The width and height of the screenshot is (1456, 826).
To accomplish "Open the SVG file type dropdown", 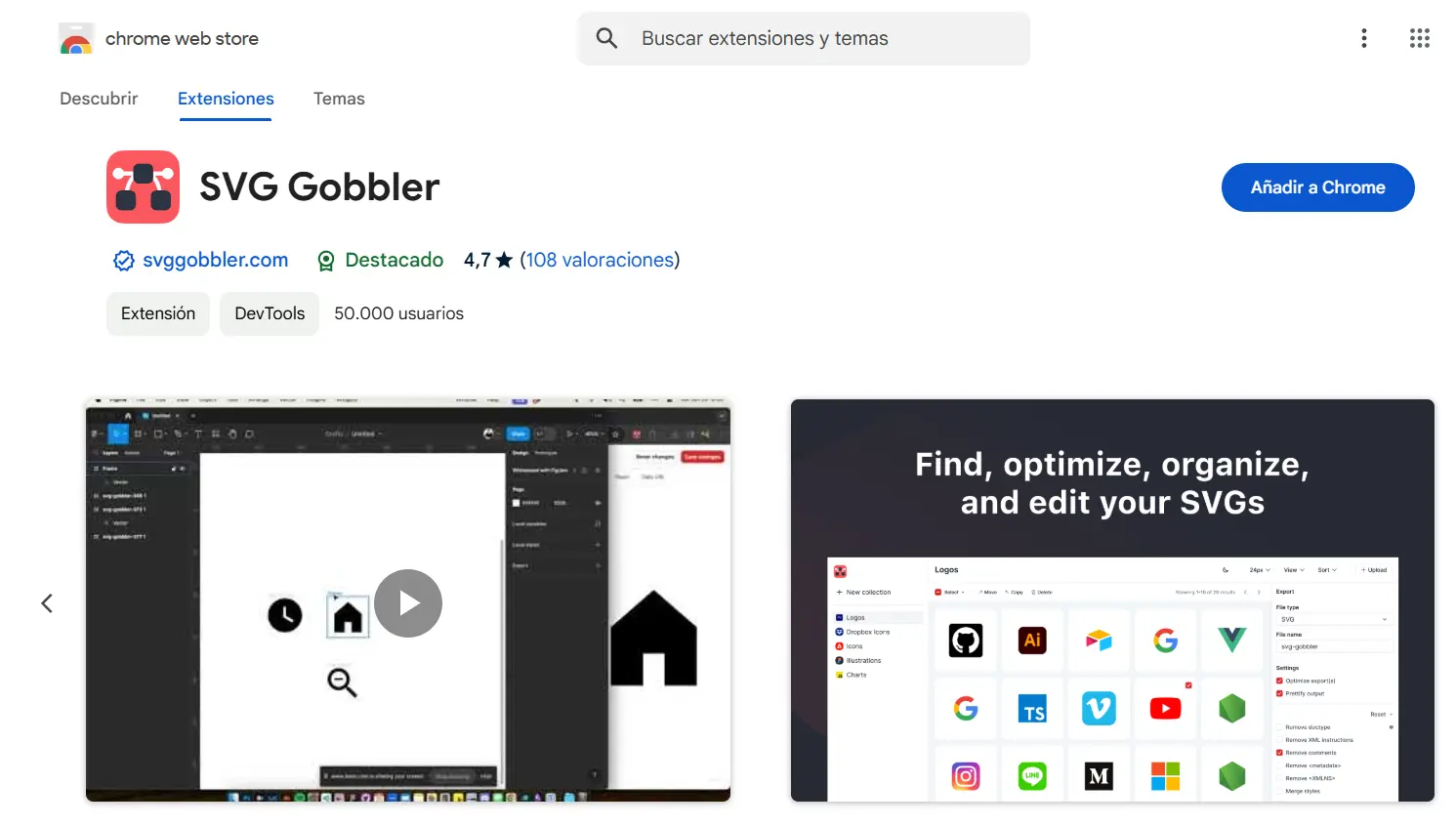I will click(x=1333, y=619).
